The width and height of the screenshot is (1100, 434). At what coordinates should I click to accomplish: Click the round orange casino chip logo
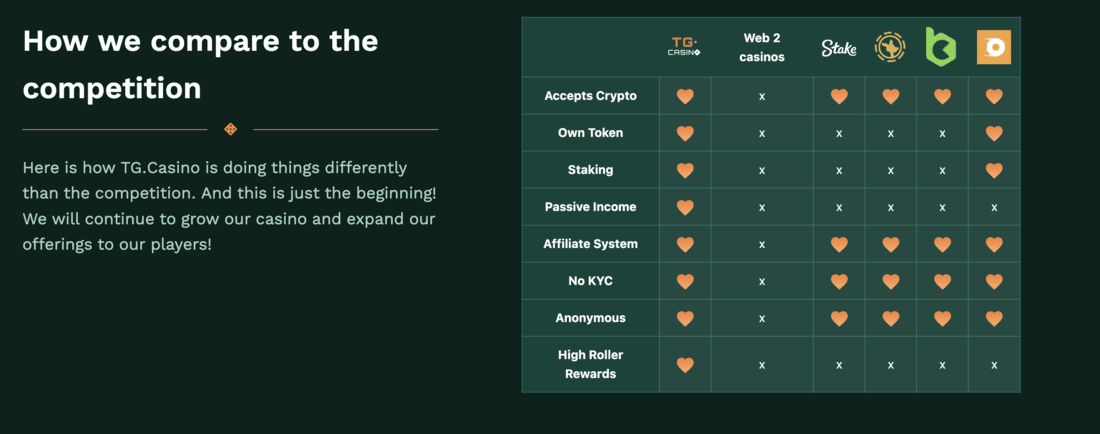coord(890,48)
